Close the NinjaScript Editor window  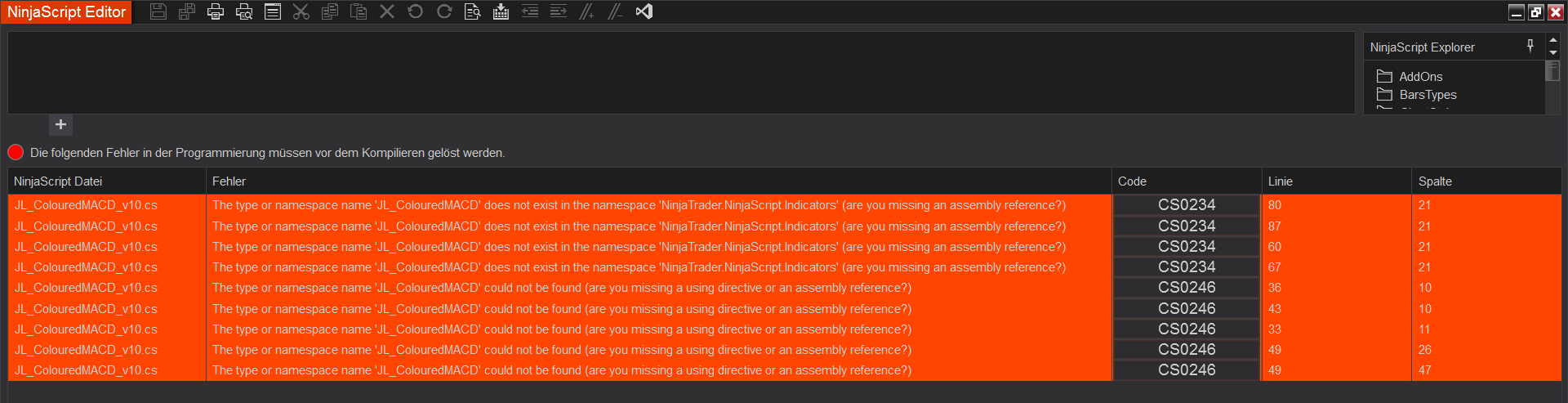click(1556, 12)
